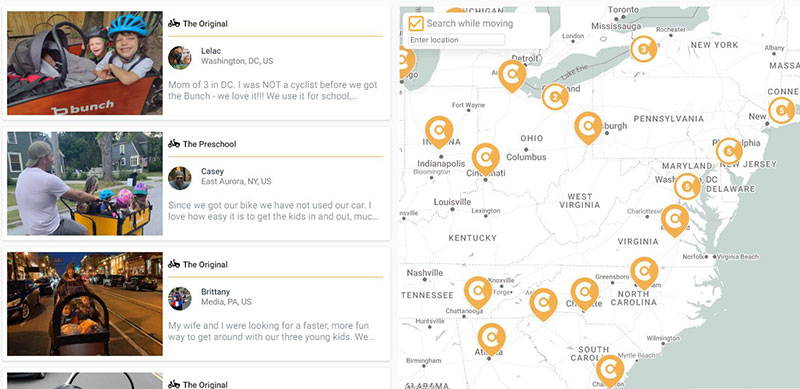Open Lelac's bunch bike photo
The width and height of the screenshot is (800, 389).
(85, 63)
